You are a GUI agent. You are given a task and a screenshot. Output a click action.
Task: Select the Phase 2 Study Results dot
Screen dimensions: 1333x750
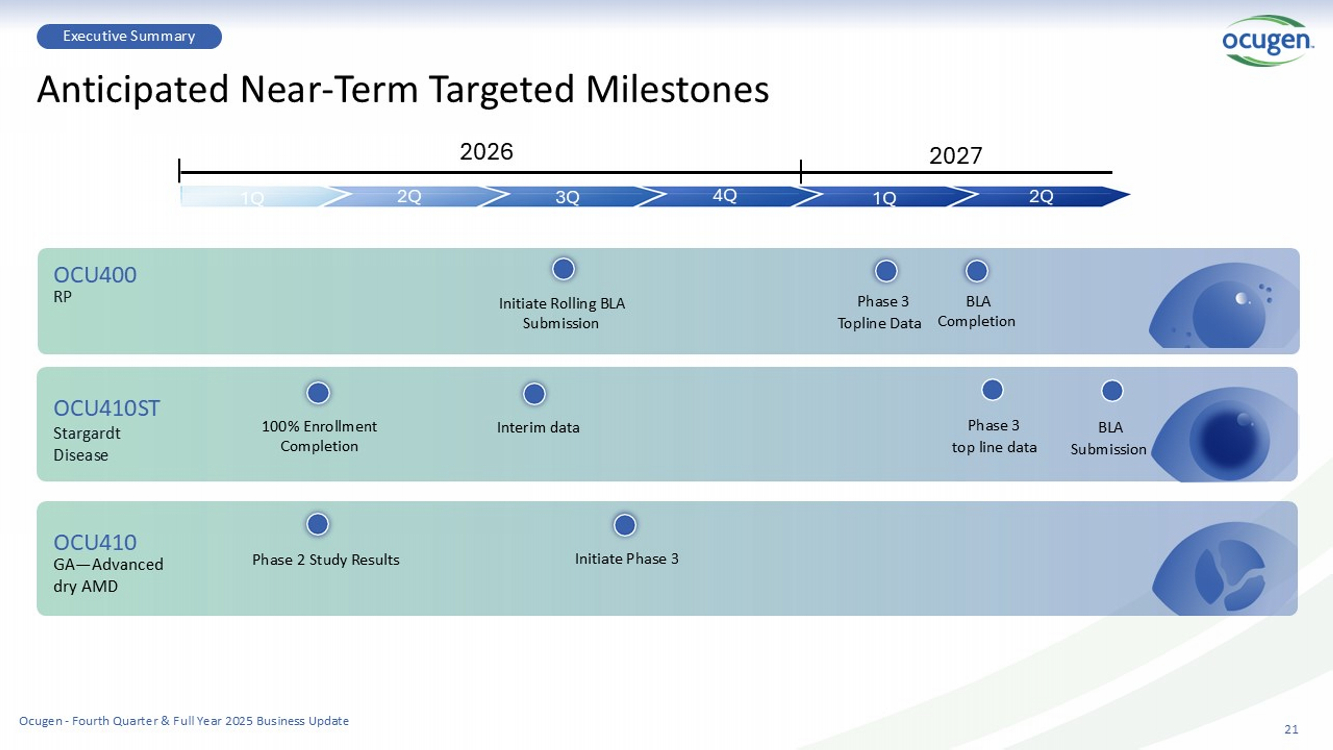318,525
